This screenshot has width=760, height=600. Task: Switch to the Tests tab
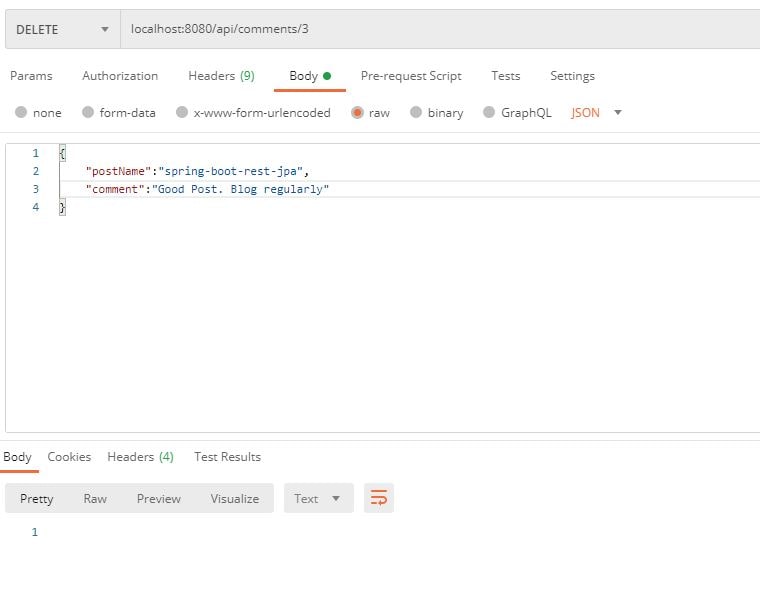[x=506, y=76]
